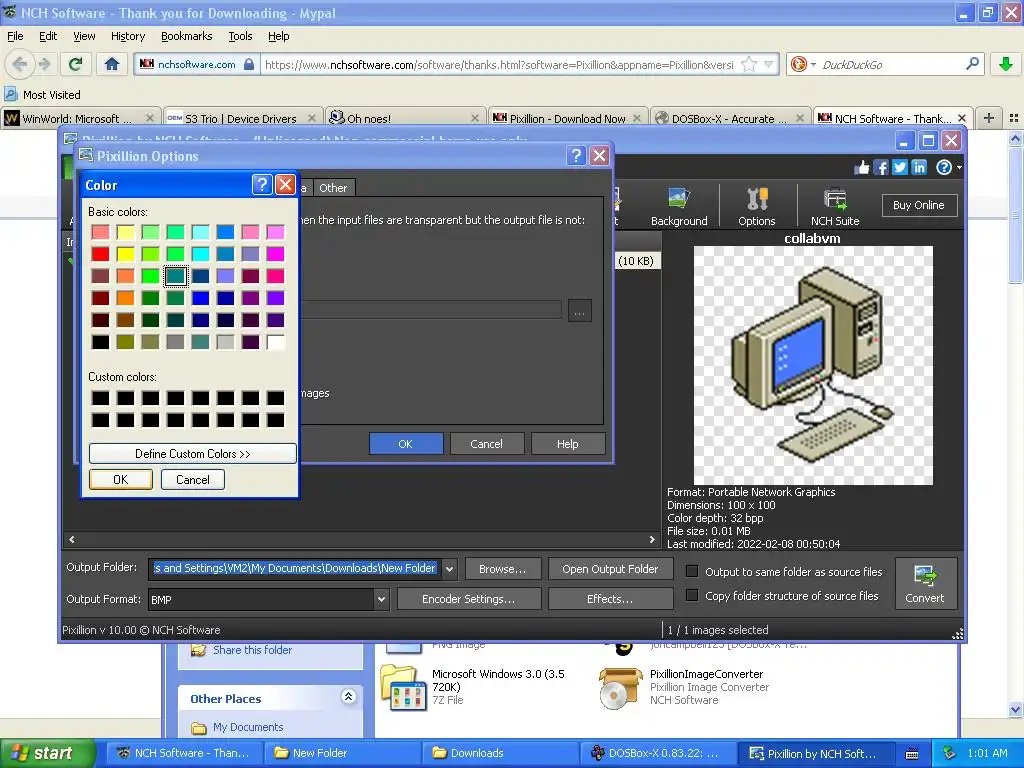Screen dimensions: 1024x768
Task: Click the collabvm image preview thumbnail
Action: 812,366
